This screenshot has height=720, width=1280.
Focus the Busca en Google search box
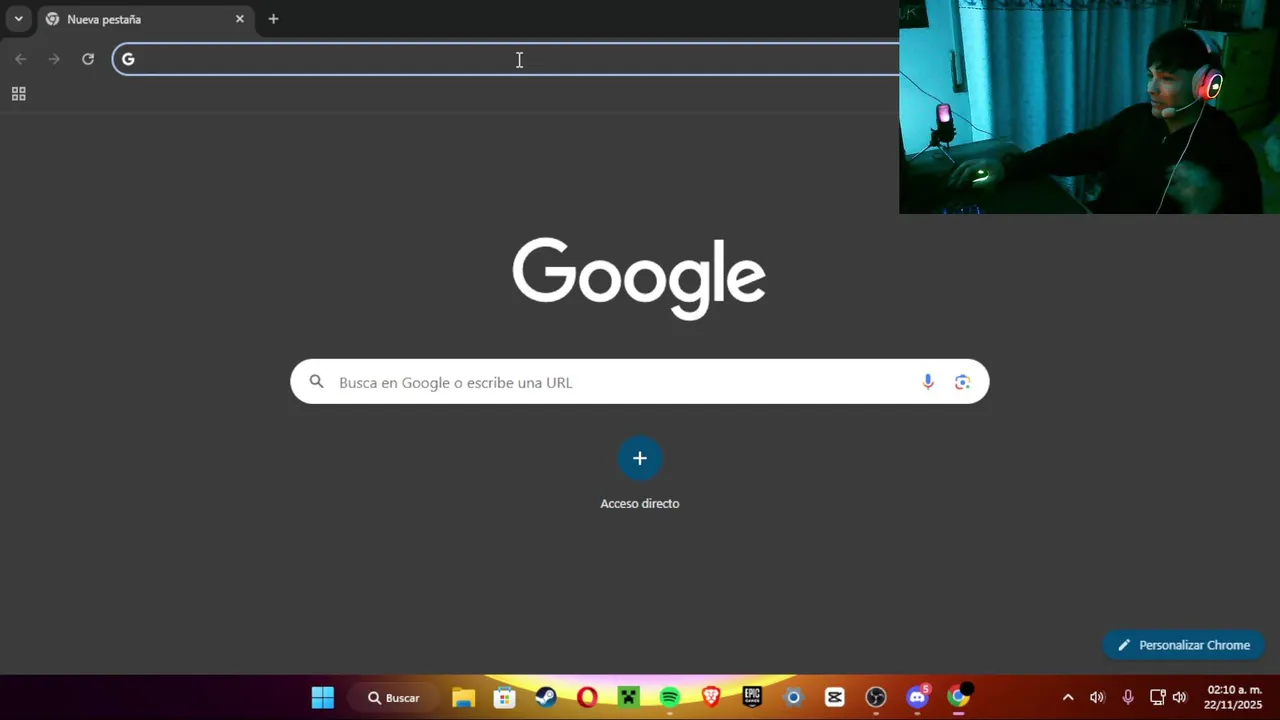point(640,382)
